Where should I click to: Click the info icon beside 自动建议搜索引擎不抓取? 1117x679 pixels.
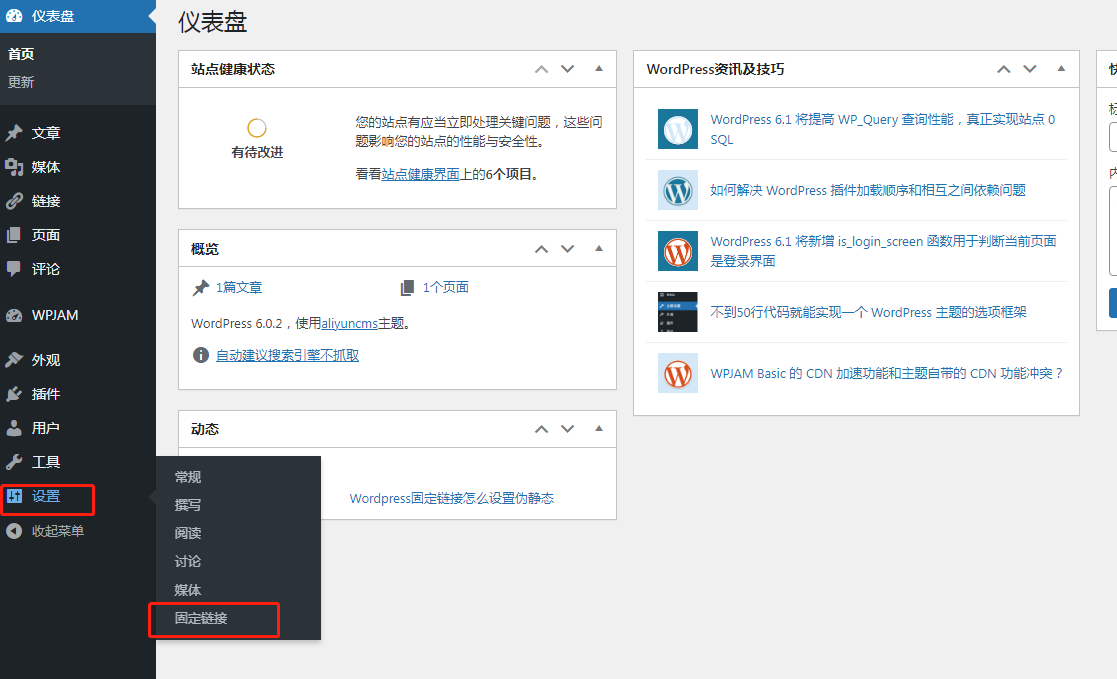pyautogui.click(x=201, y=355)
